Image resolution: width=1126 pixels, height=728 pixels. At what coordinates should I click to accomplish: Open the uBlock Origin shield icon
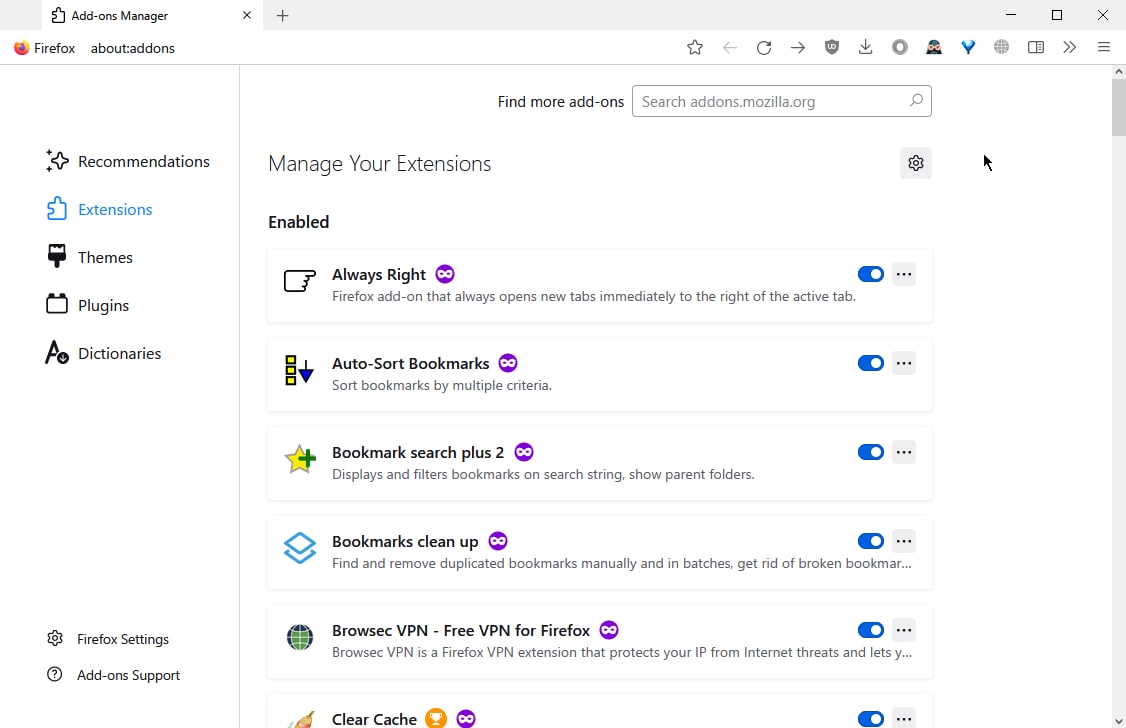832,47
